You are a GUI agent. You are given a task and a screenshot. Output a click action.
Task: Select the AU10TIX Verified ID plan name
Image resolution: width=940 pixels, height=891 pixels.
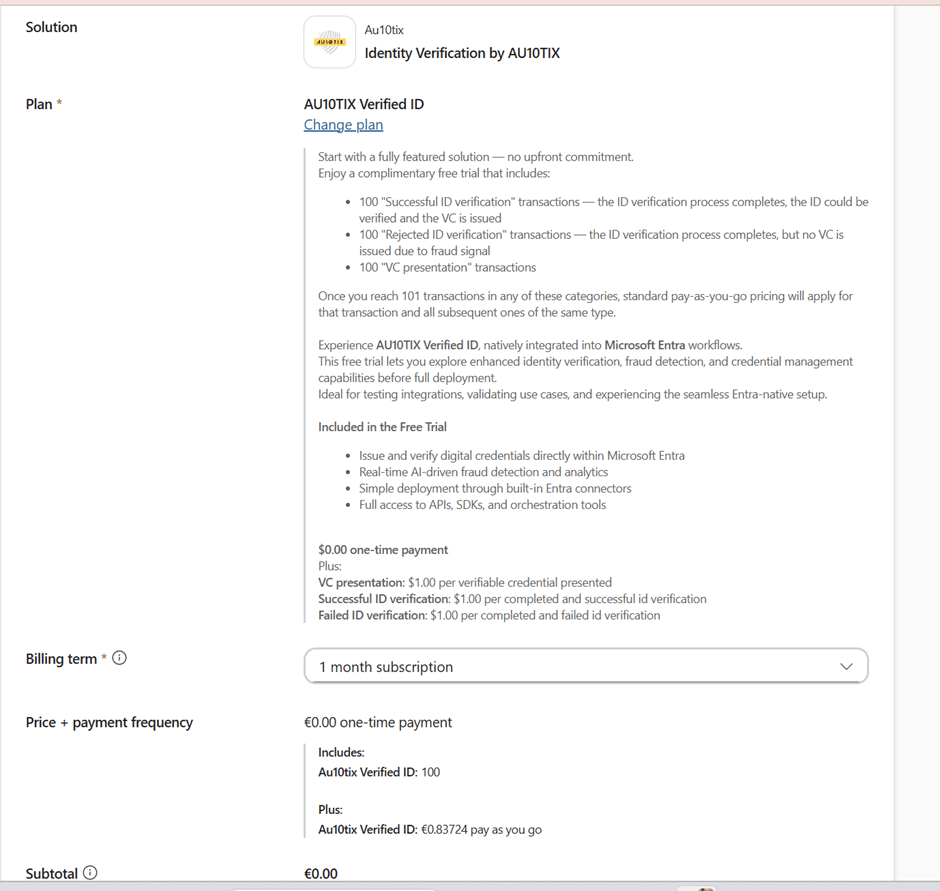364,104
